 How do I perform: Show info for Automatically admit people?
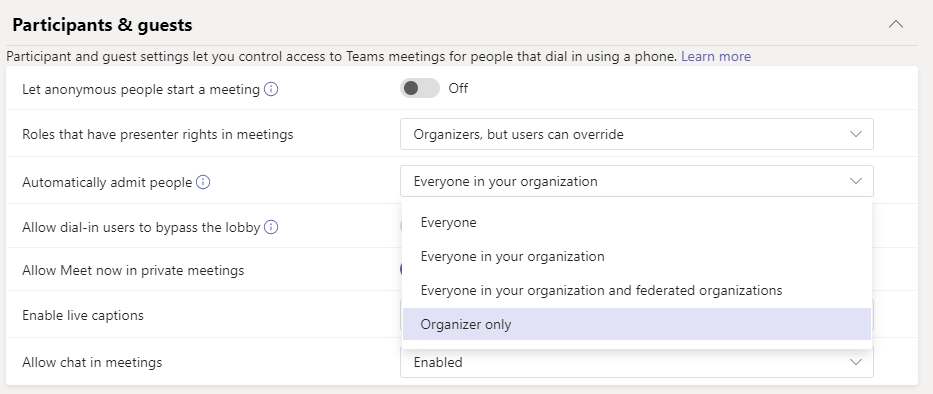pos(203,182)
